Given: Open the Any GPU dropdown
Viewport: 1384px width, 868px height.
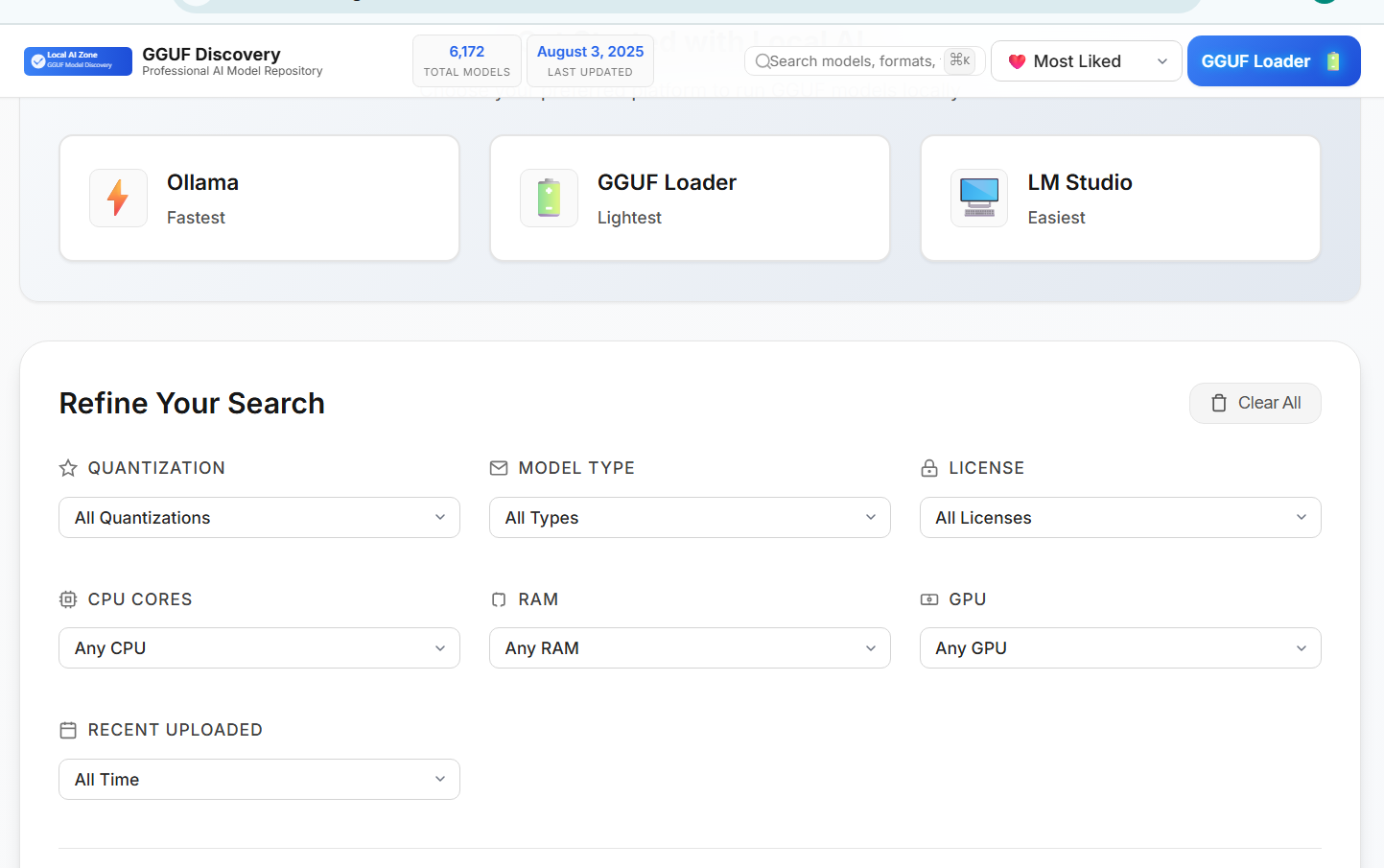Looking at the screenshot, I should tap(1120, 648).
